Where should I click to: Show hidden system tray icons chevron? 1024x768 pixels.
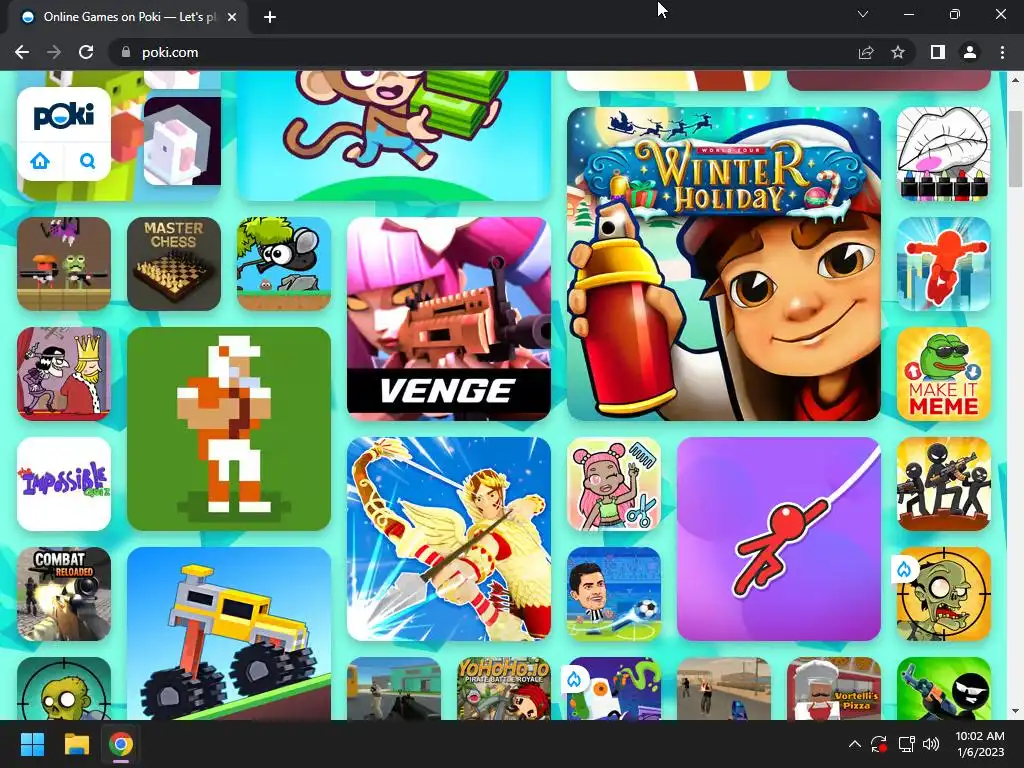coord(854,744)
